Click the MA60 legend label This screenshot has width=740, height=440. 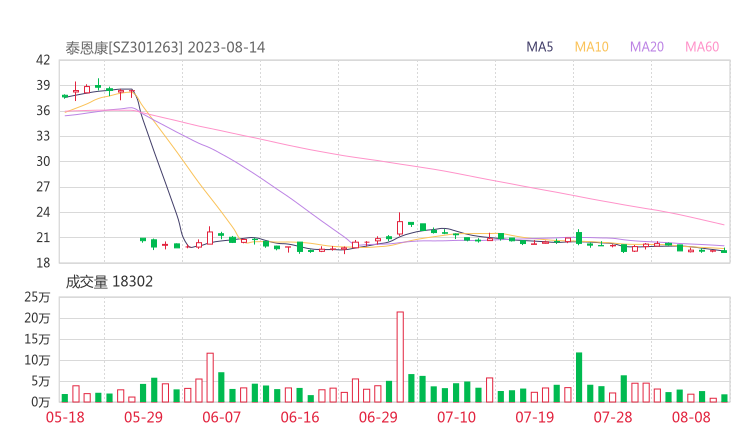click(x=702, y=47)
